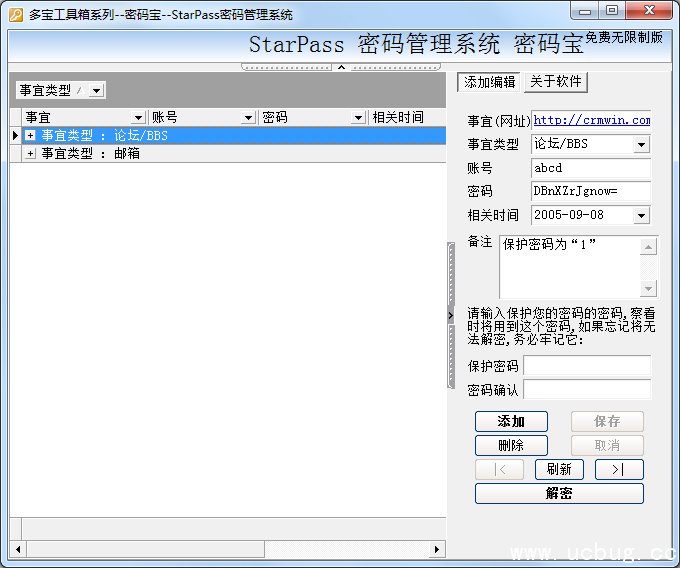Open the 事宜类型 grouping dropdown arrow
This screenshot has height=568, width=680.
point(96,90)
